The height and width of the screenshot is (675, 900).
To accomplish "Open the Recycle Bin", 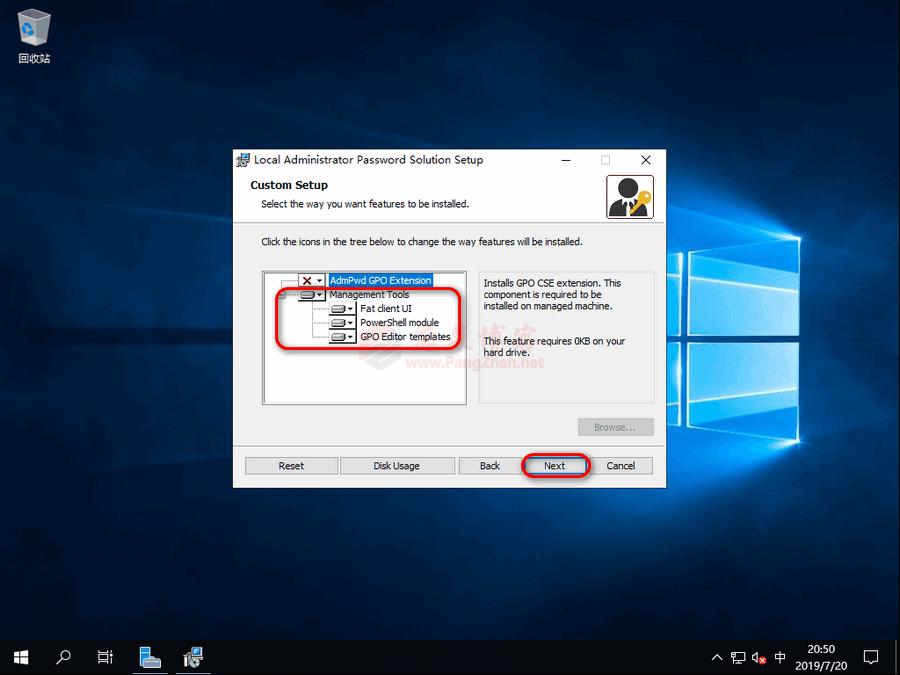I will (33, 30).
